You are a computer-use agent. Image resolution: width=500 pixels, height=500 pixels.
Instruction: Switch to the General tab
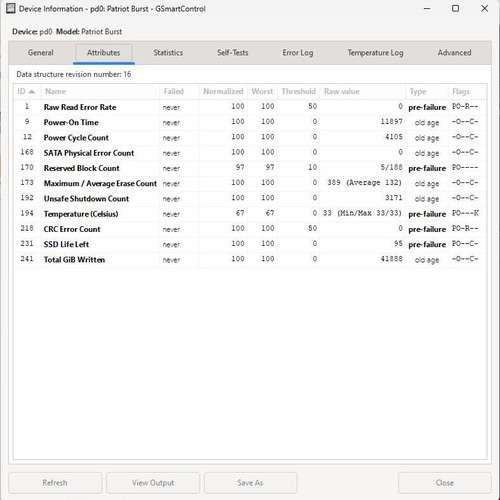click(41, 53)
